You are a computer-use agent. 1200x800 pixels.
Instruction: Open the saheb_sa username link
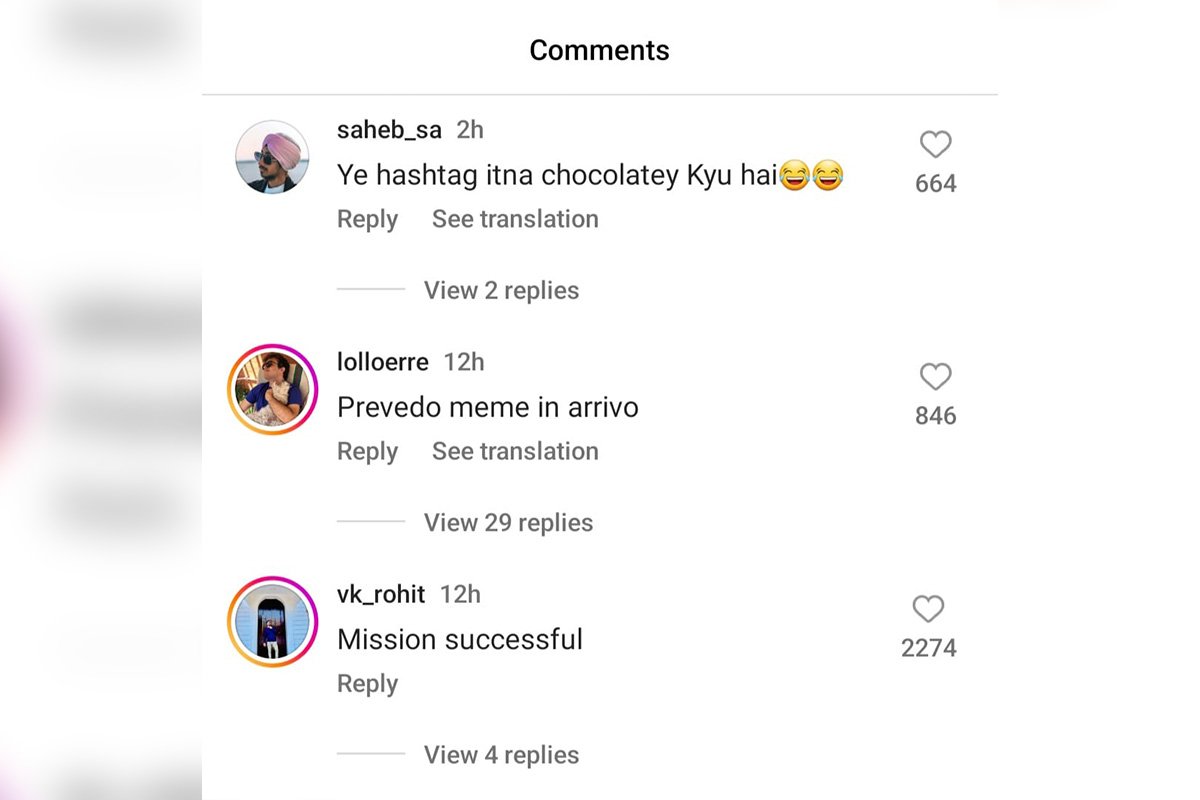click(x=389, y=130)
